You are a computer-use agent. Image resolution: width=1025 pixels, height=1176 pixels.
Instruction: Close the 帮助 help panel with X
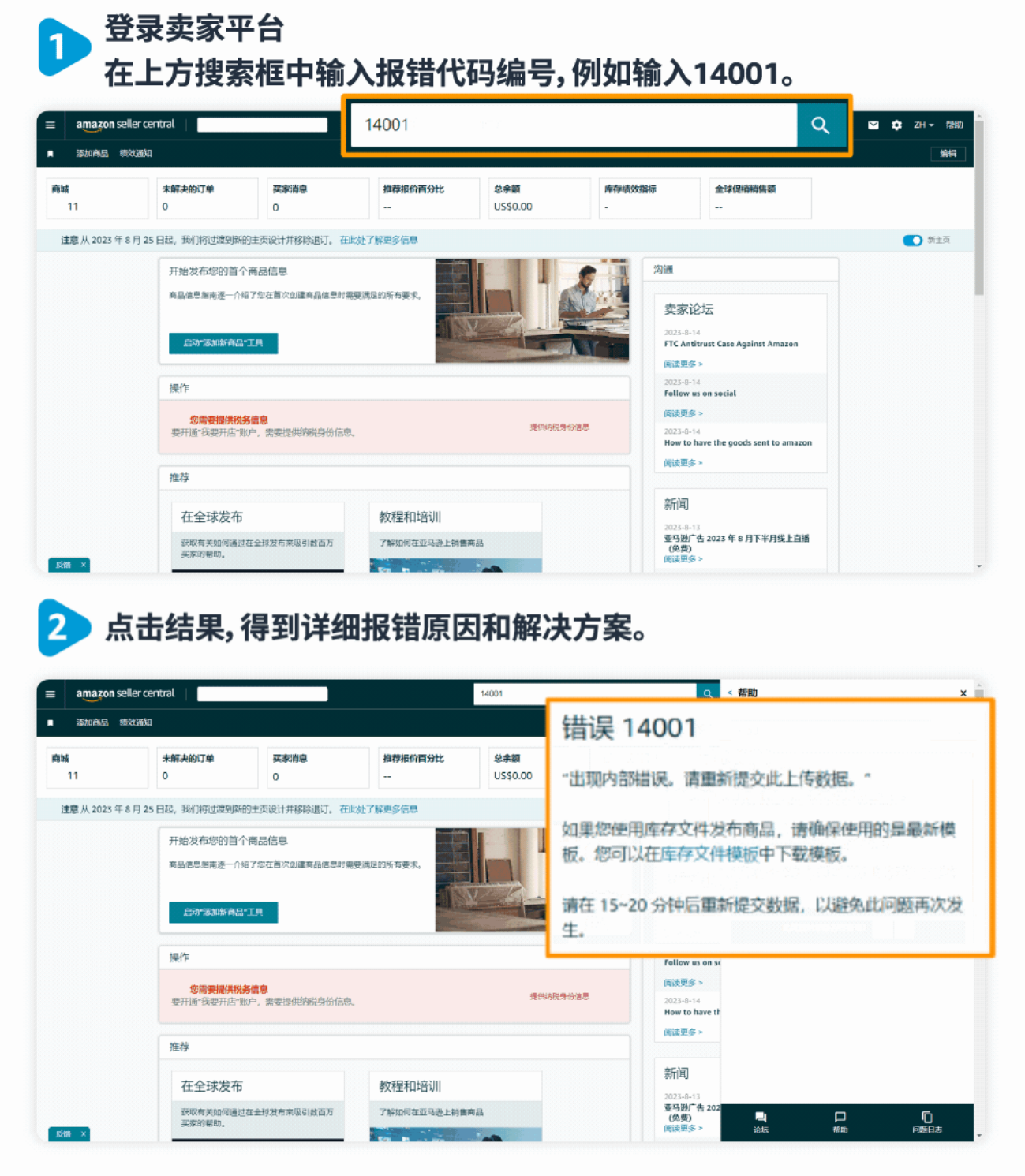[963, 693]
